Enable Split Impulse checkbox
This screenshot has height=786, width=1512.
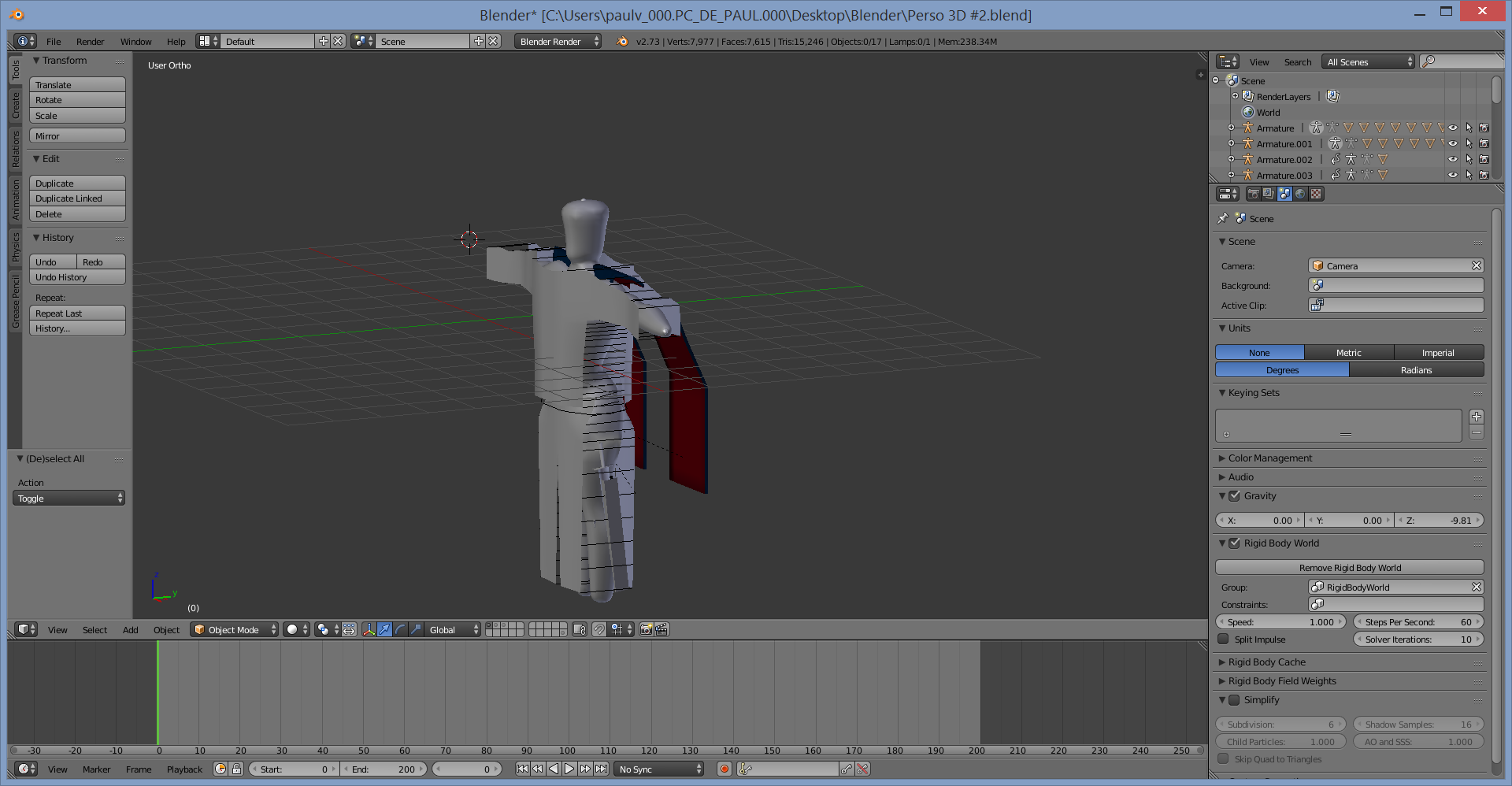(x=1223, y=639)
